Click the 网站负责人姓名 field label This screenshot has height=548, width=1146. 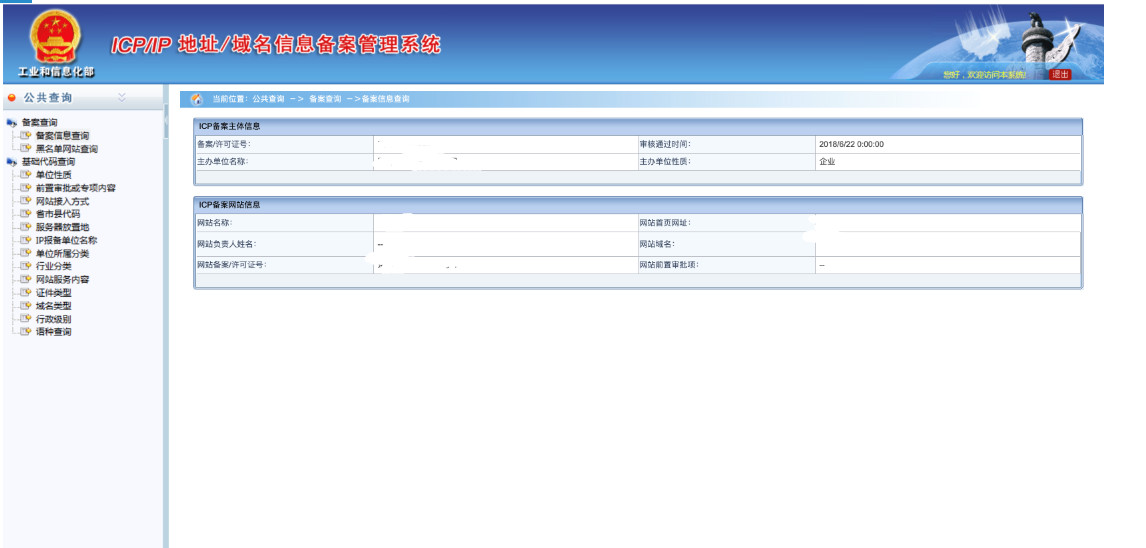(x=227, y=244)
